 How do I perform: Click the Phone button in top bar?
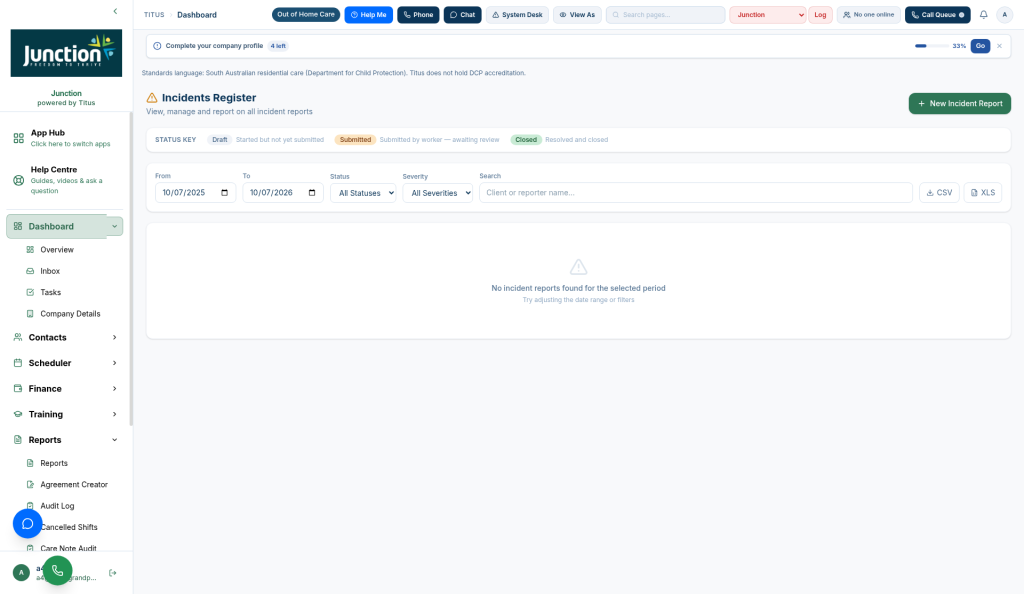click(418, 14)
